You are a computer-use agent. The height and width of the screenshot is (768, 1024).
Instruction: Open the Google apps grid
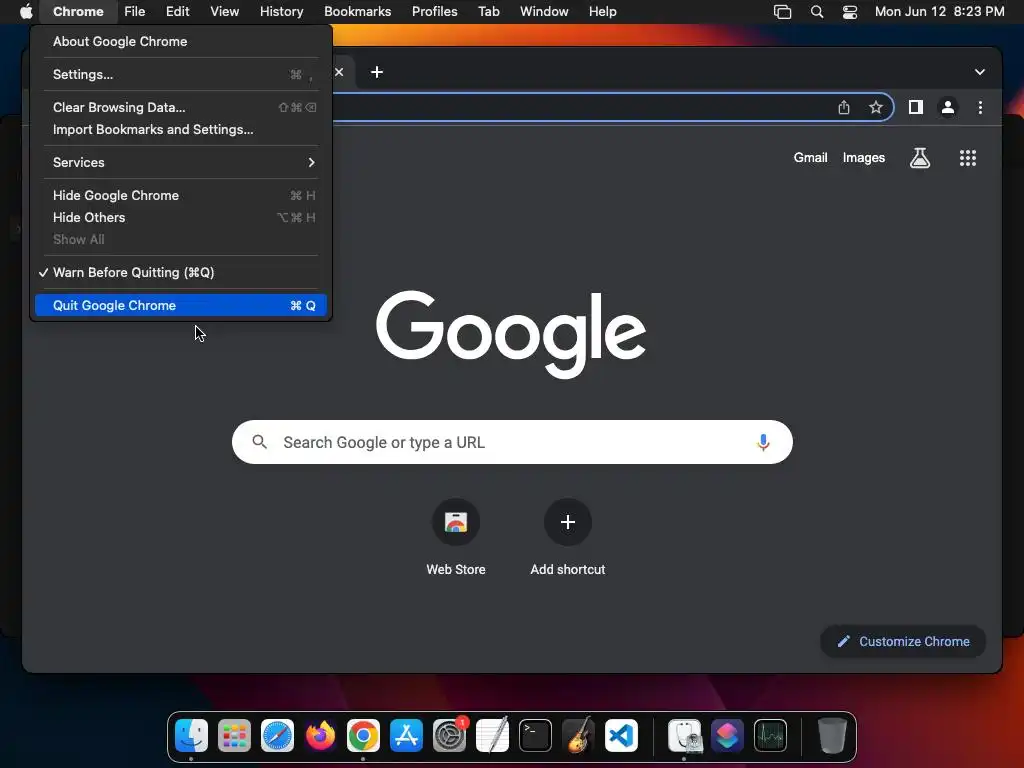[x=967, y=157]
